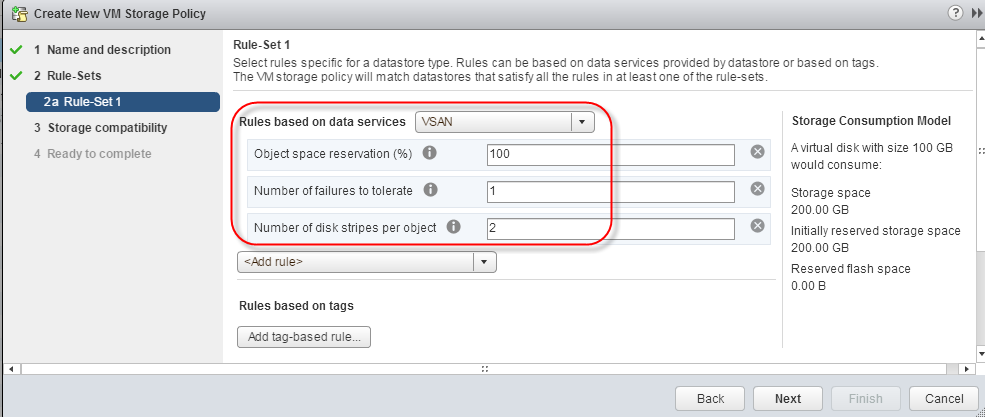Image resolution: width=985 pixels, height=417 pixels.
Task: Open help with the question mark icon
Action: (x=955, y=13)
